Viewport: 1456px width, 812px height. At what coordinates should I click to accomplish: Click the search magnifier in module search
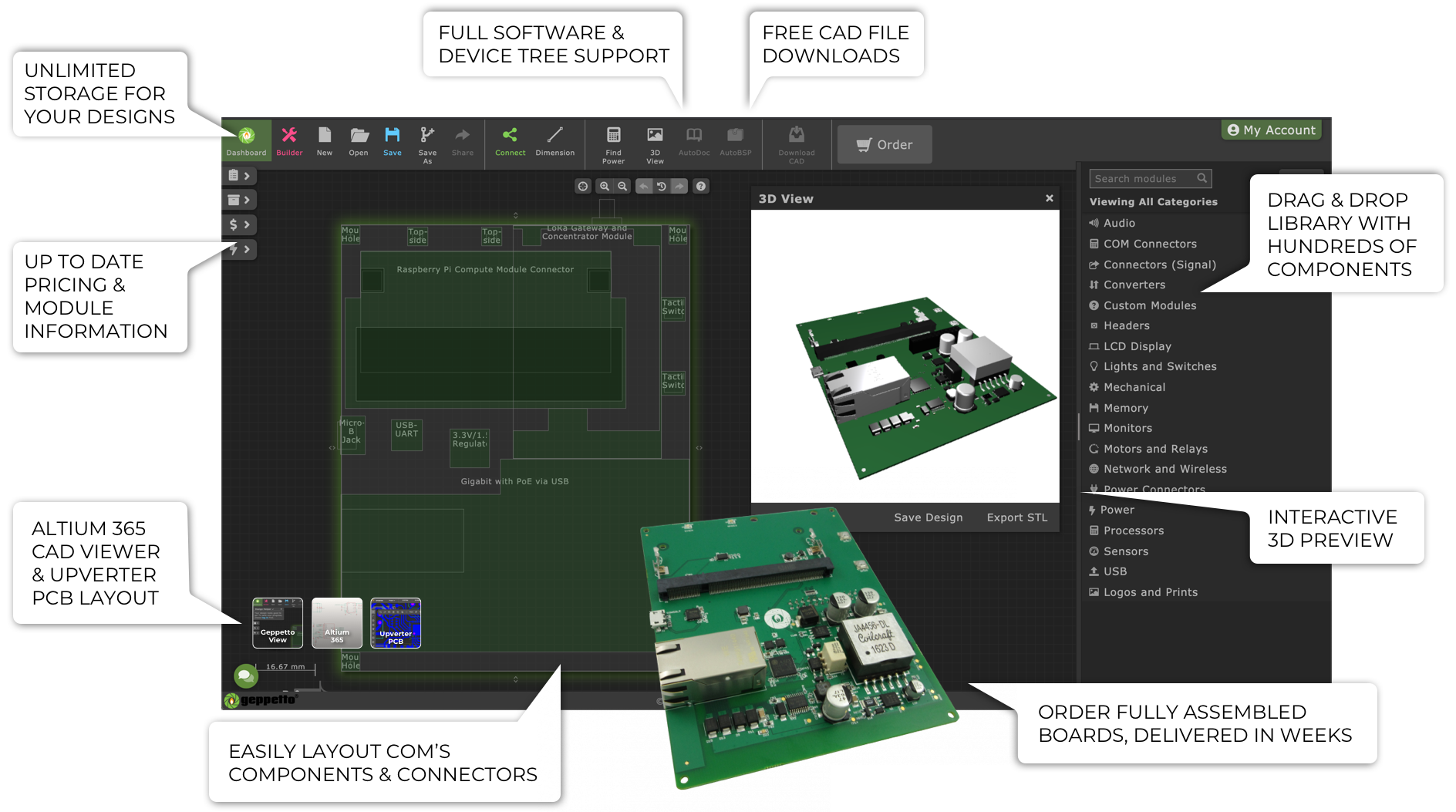[1202, 178]
